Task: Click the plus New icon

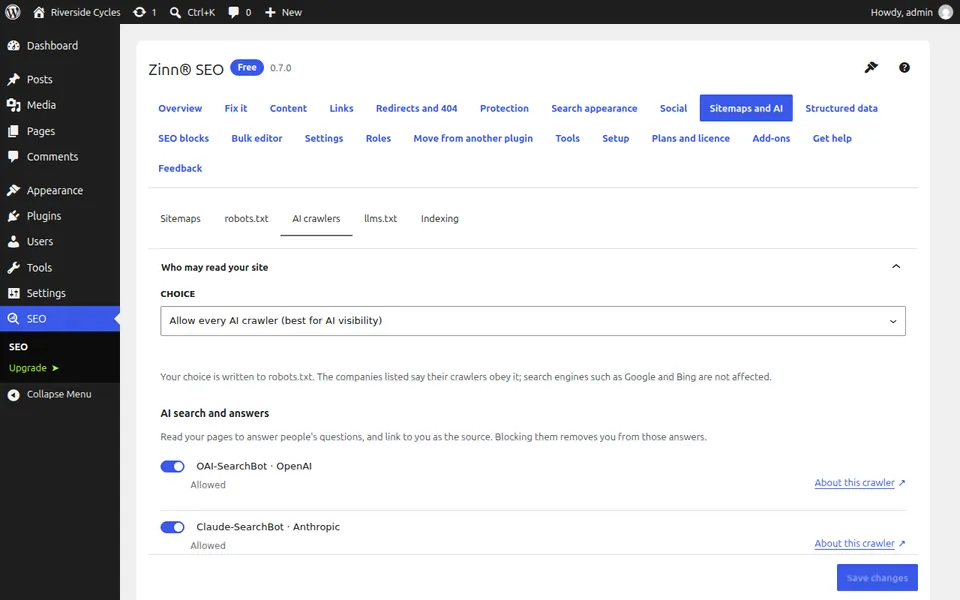Action: click(270, 12)
